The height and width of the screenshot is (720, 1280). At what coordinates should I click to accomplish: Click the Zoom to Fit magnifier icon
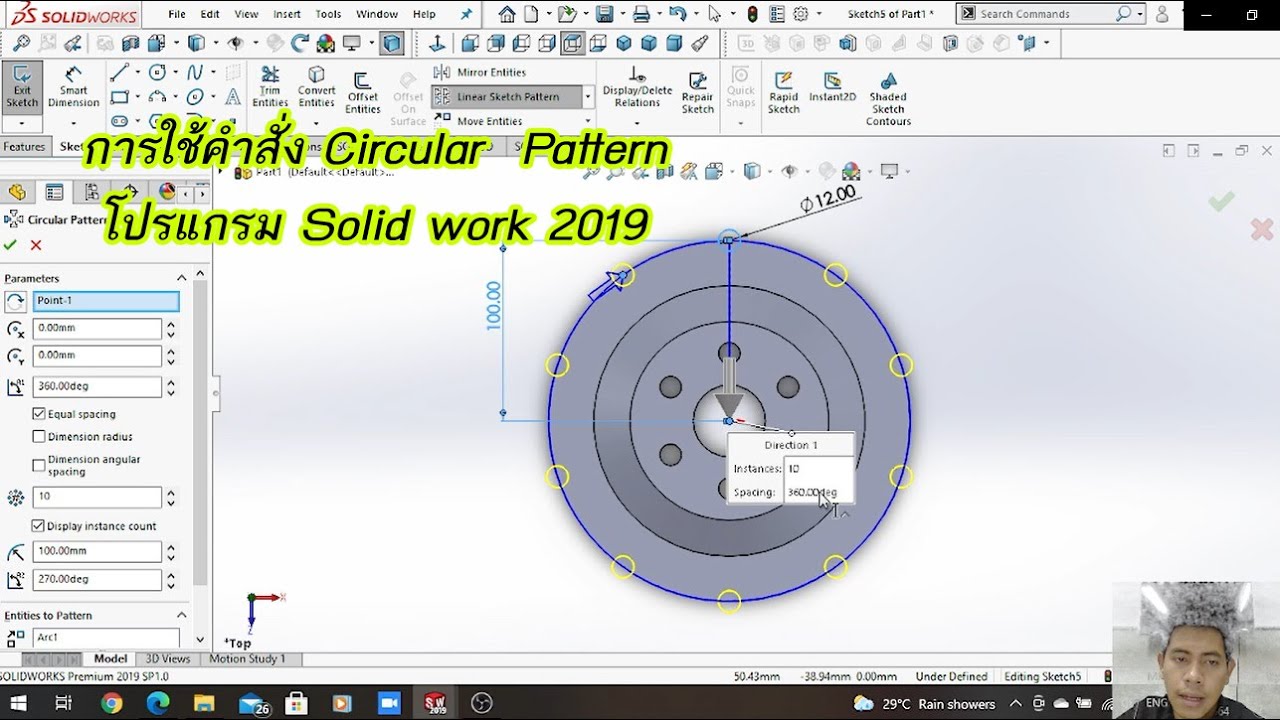21,44
